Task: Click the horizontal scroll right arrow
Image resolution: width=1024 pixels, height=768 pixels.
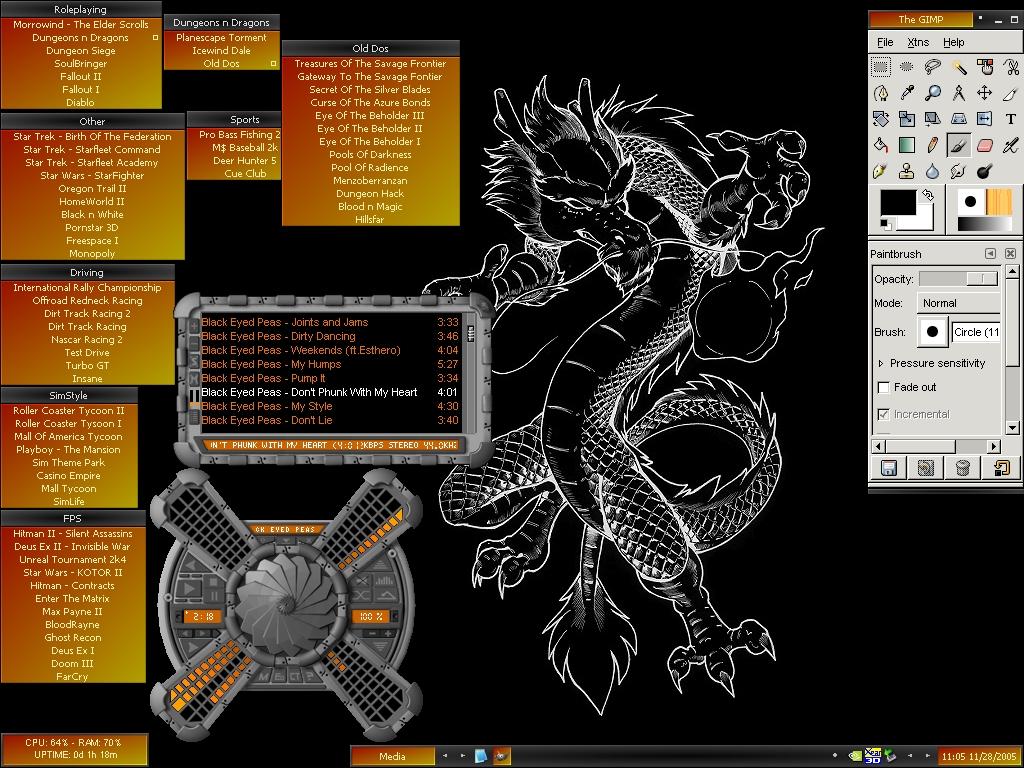Action: tap(994, 446)
